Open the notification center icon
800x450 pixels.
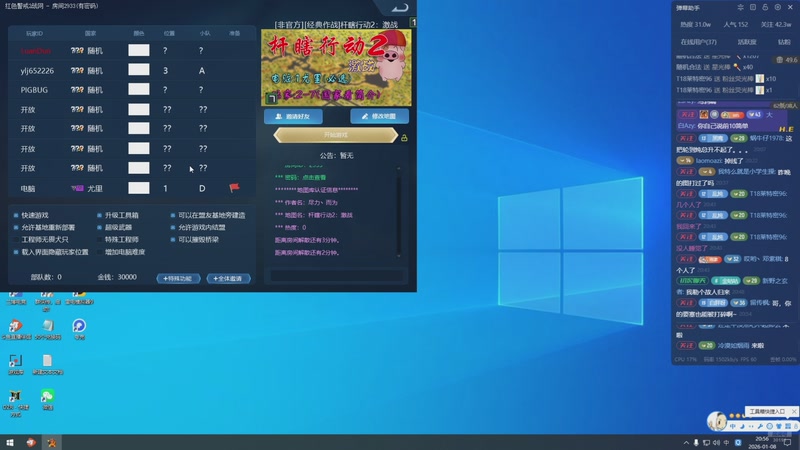(788, 443)
